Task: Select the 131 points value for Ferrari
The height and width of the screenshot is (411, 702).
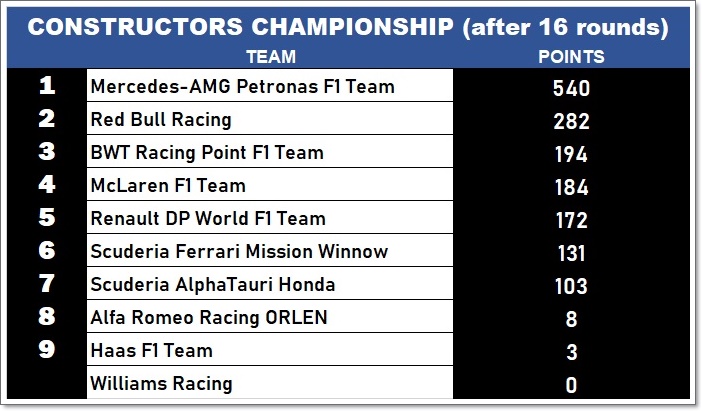Action: click(571, 253)
